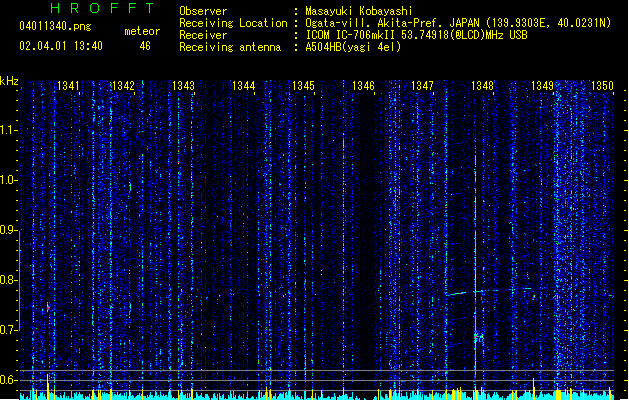Screen dimensions: 629x400
Task: Click the 1342 time marker
Action: (124, 85)
